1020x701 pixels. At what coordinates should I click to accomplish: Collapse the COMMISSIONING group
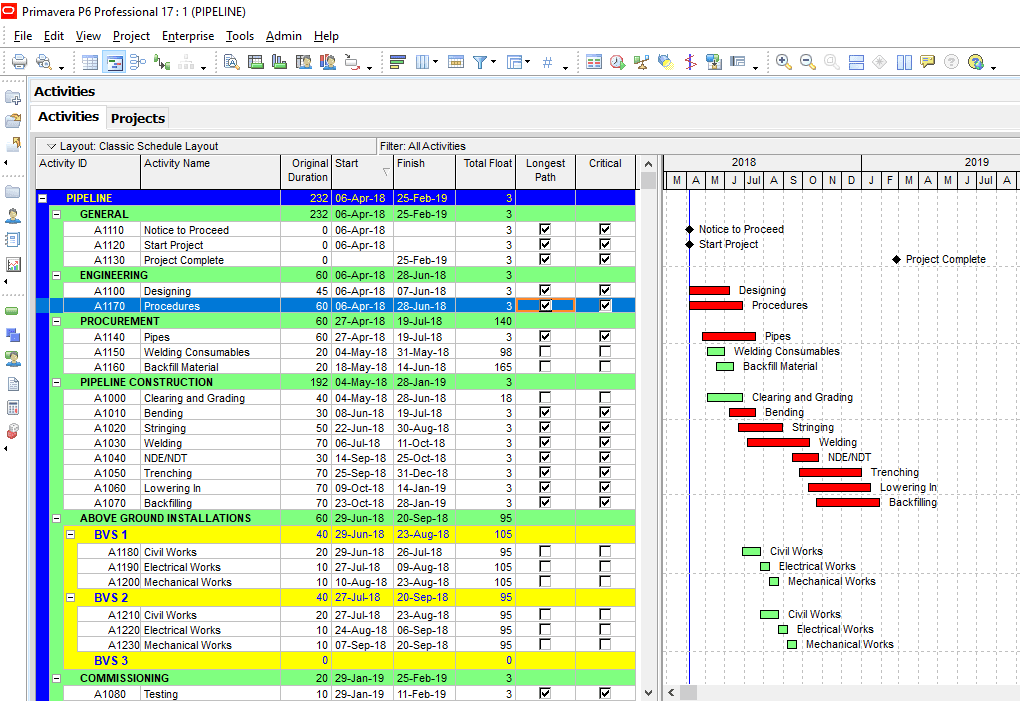57,678
